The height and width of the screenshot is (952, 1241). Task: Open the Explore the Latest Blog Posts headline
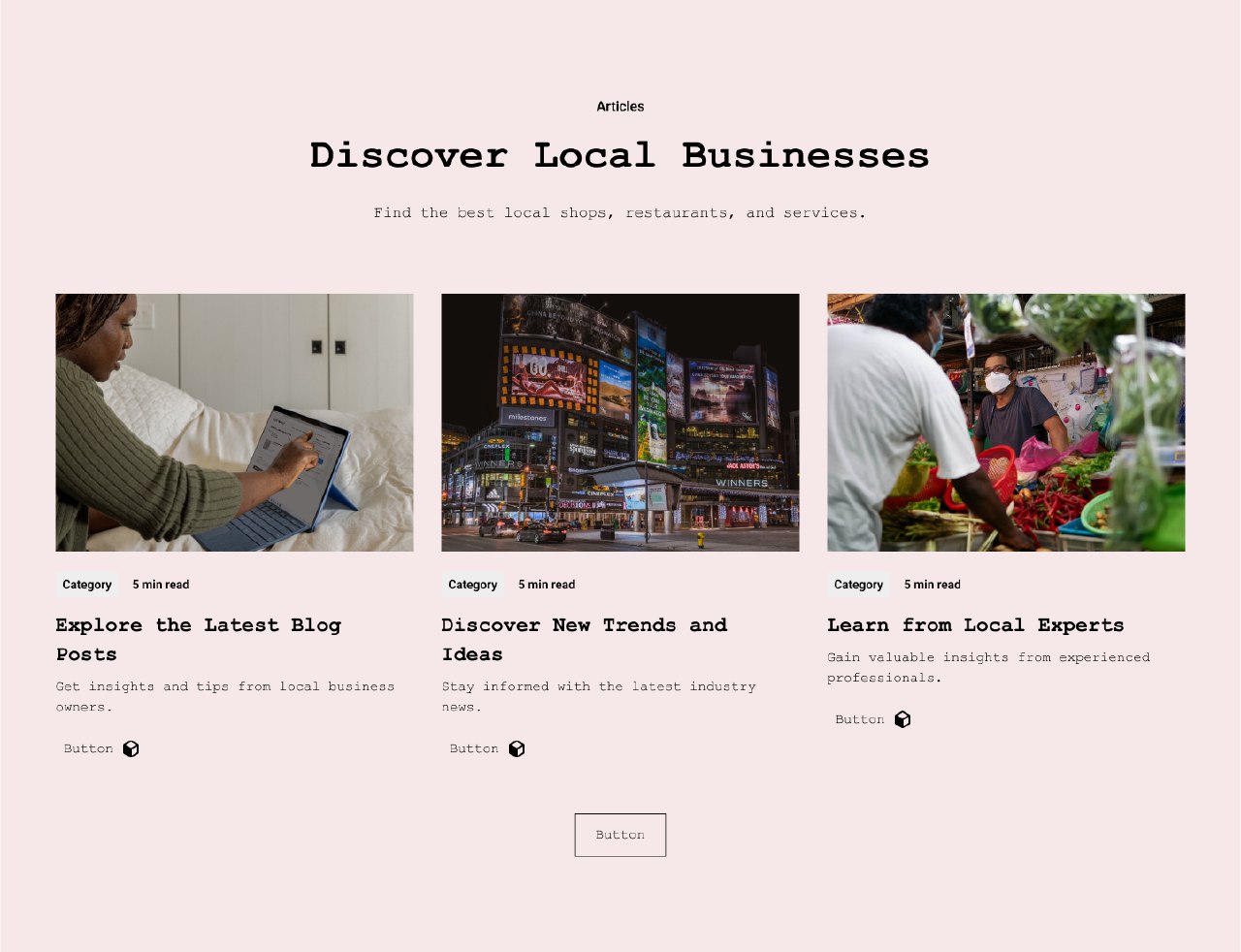(x=199, y=640)
